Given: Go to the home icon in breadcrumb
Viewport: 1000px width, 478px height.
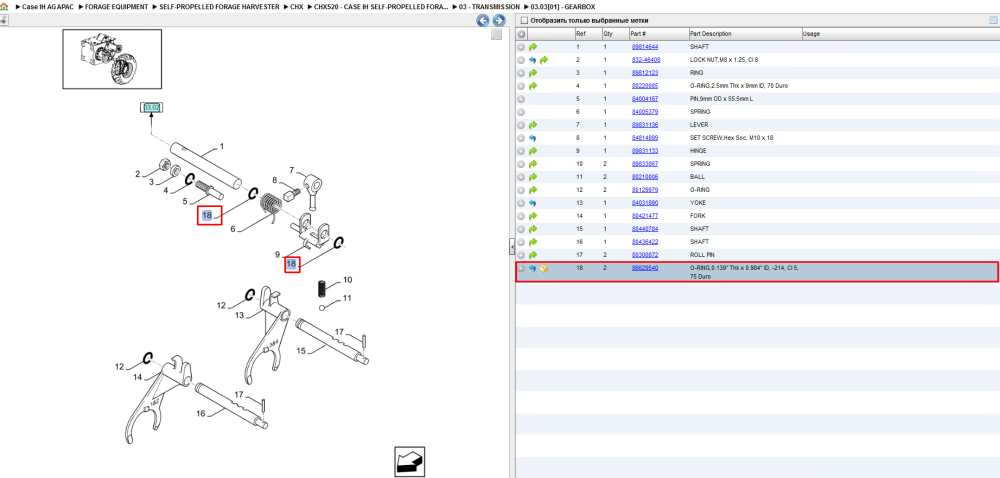Looking at the screenshot, I should pos(4,6).
